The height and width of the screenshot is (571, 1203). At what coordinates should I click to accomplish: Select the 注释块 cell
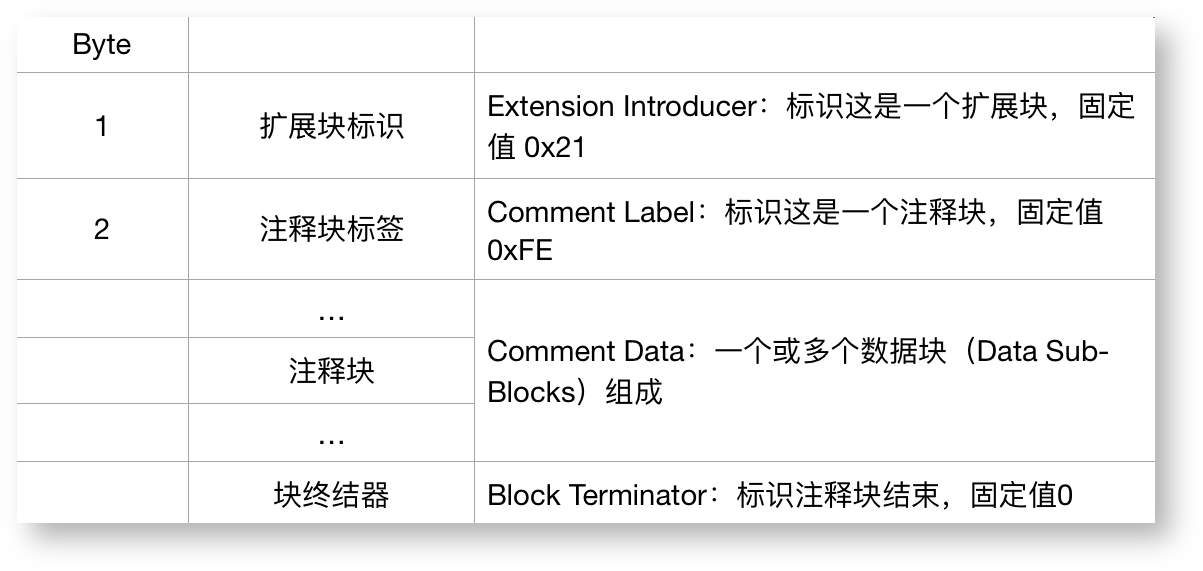[x=331, y=372]
